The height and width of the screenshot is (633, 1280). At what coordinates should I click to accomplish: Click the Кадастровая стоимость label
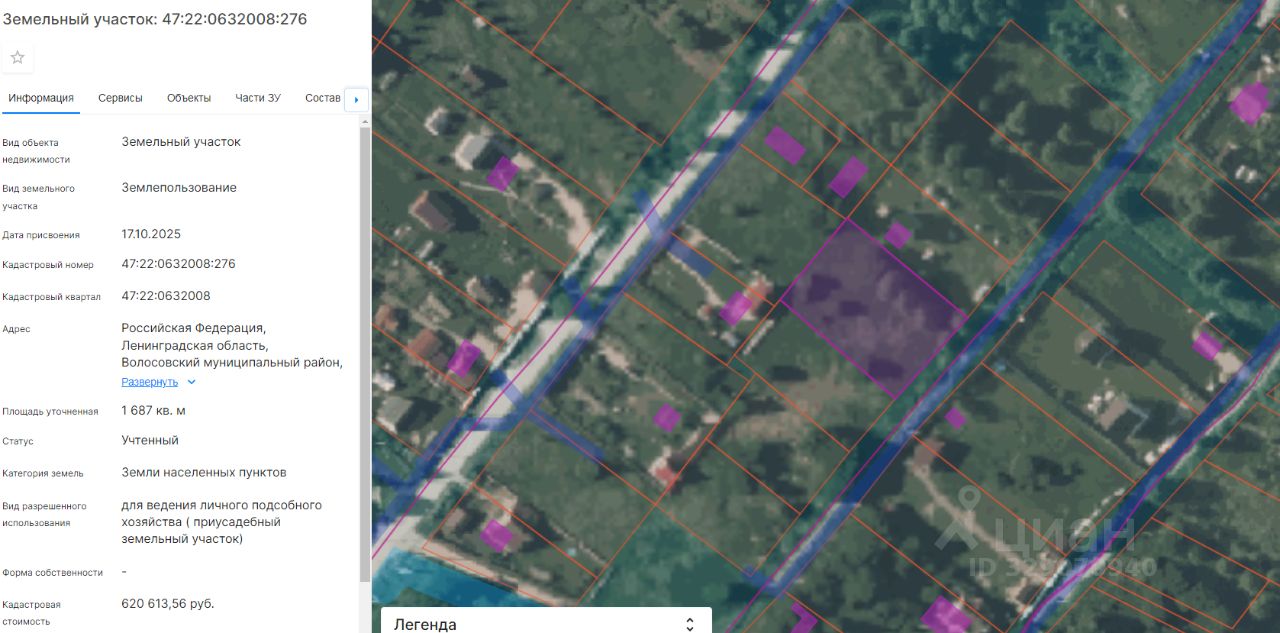(x=31, y=613)
